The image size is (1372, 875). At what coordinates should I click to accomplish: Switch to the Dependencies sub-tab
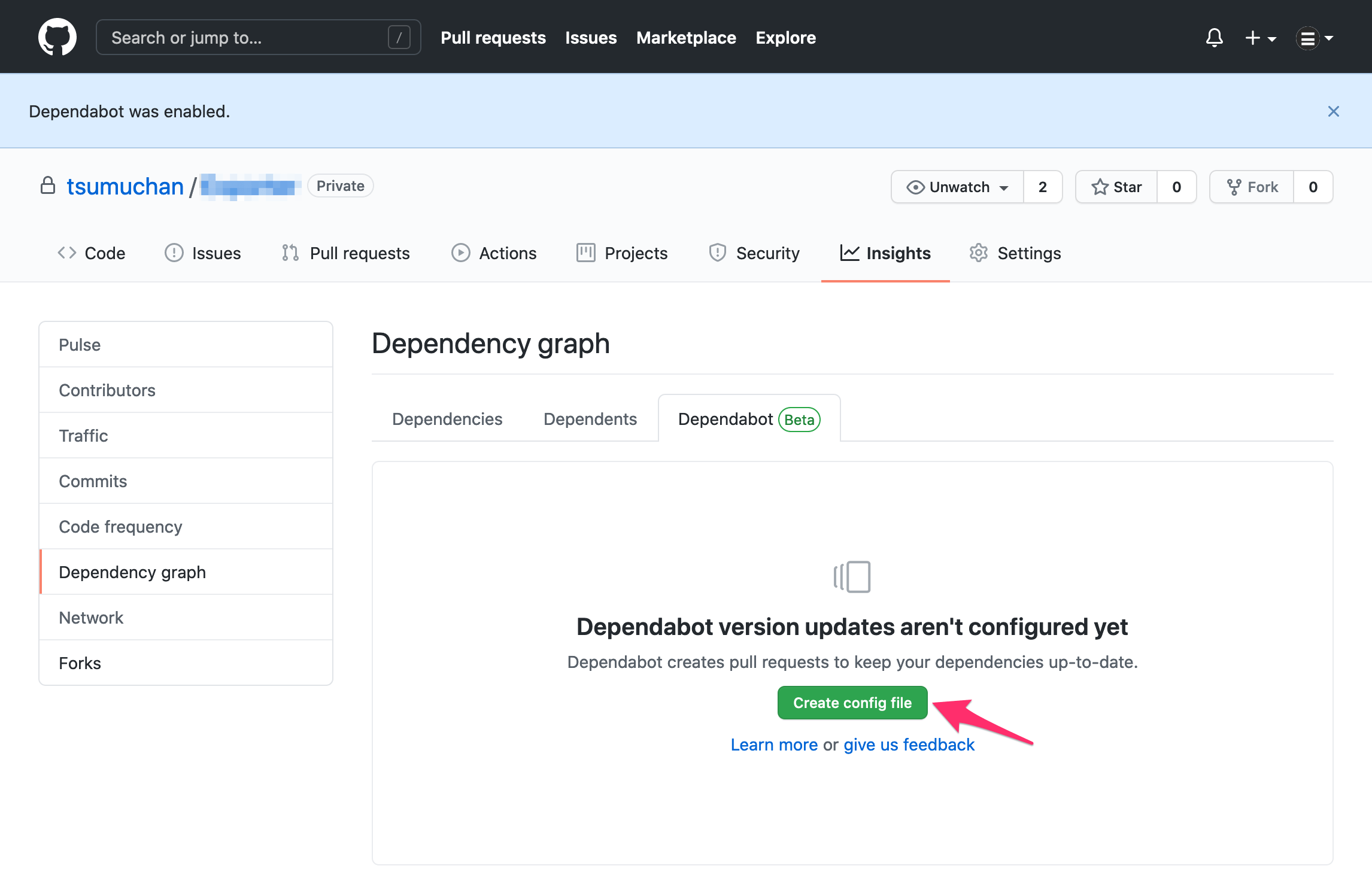(447, 419)
